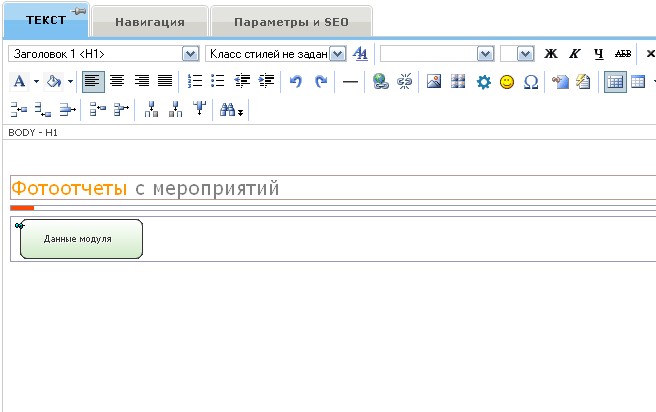Open the fill bucket background color picker
The height and width of the screenshot is (412, 656).
click(x=57, y=82)
